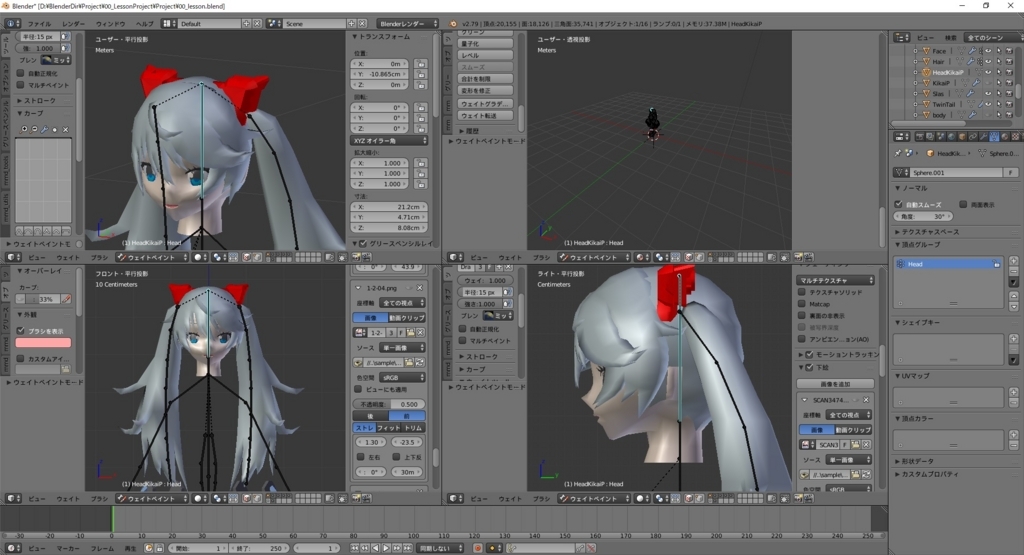The height and width of the screenshot is (555, 1024).
Task: Play the animation forward in timeline
Action: click(386, 548)
